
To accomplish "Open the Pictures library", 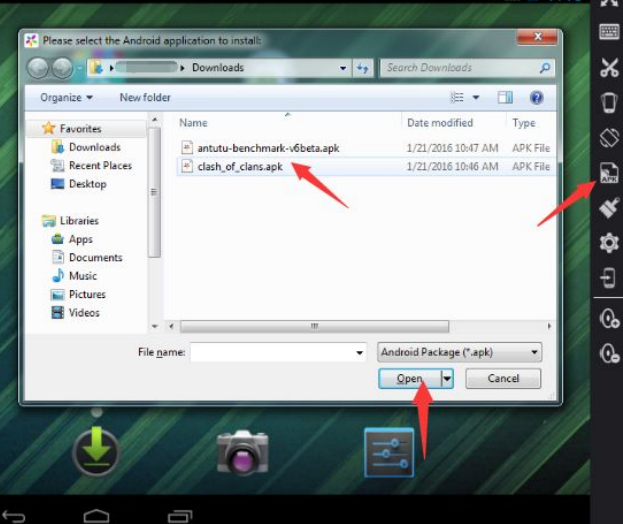I will click(87, 294).
